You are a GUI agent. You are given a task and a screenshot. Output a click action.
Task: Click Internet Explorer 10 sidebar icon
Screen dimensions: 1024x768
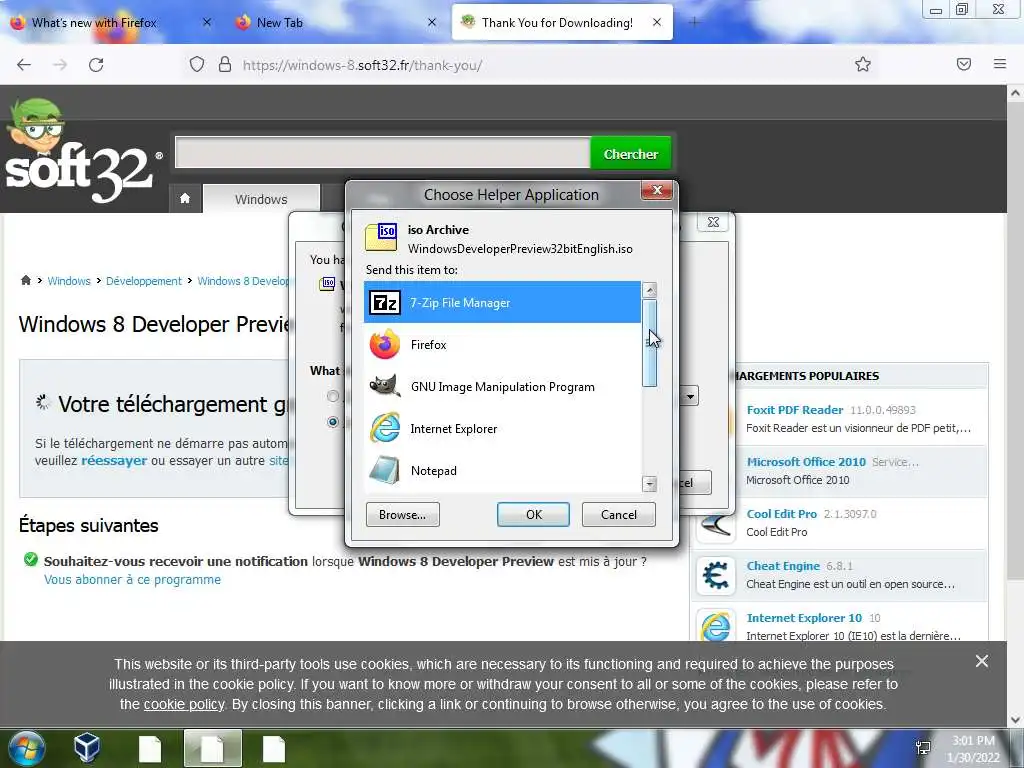point(716,626)
